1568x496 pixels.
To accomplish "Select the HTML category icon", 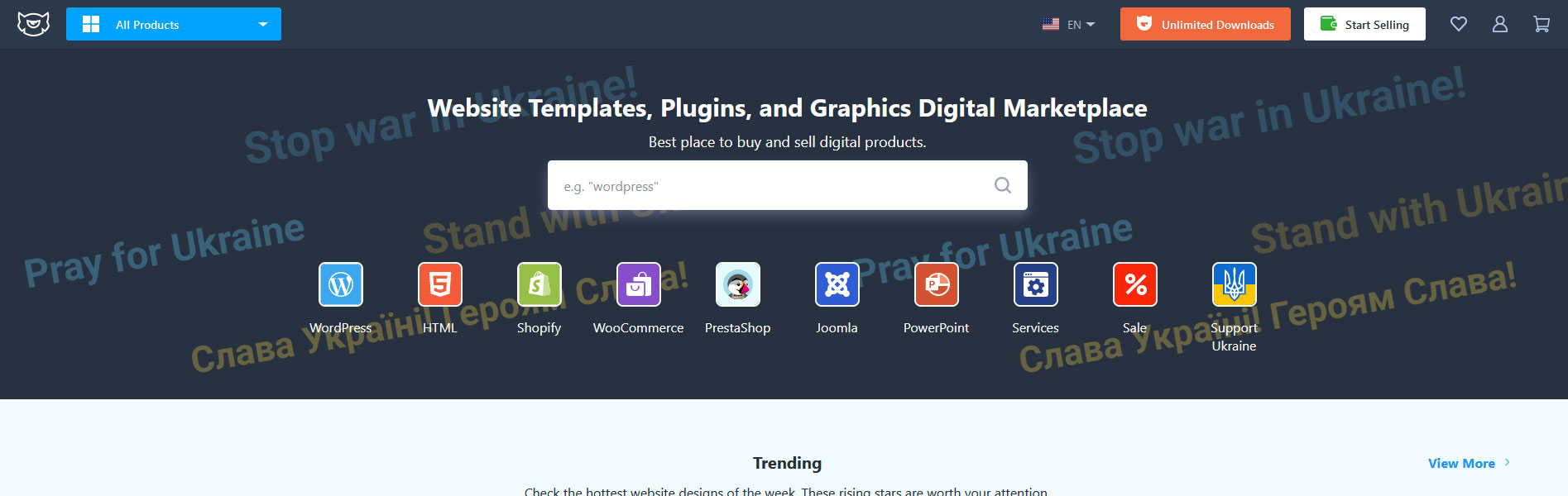I will [x=440, y=284].
